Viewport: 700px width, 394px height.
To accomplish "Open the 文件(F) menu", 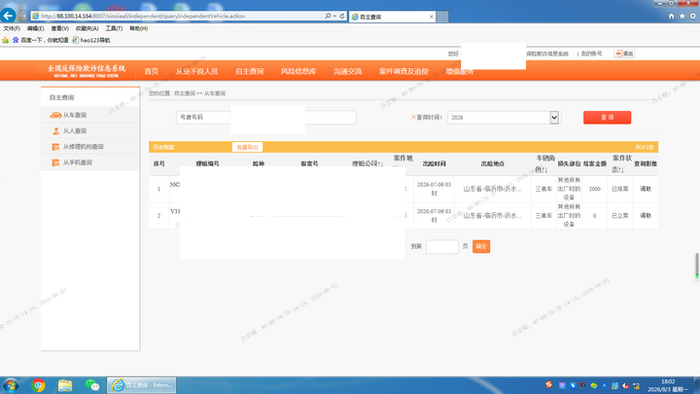I will [x=12, y=28].
